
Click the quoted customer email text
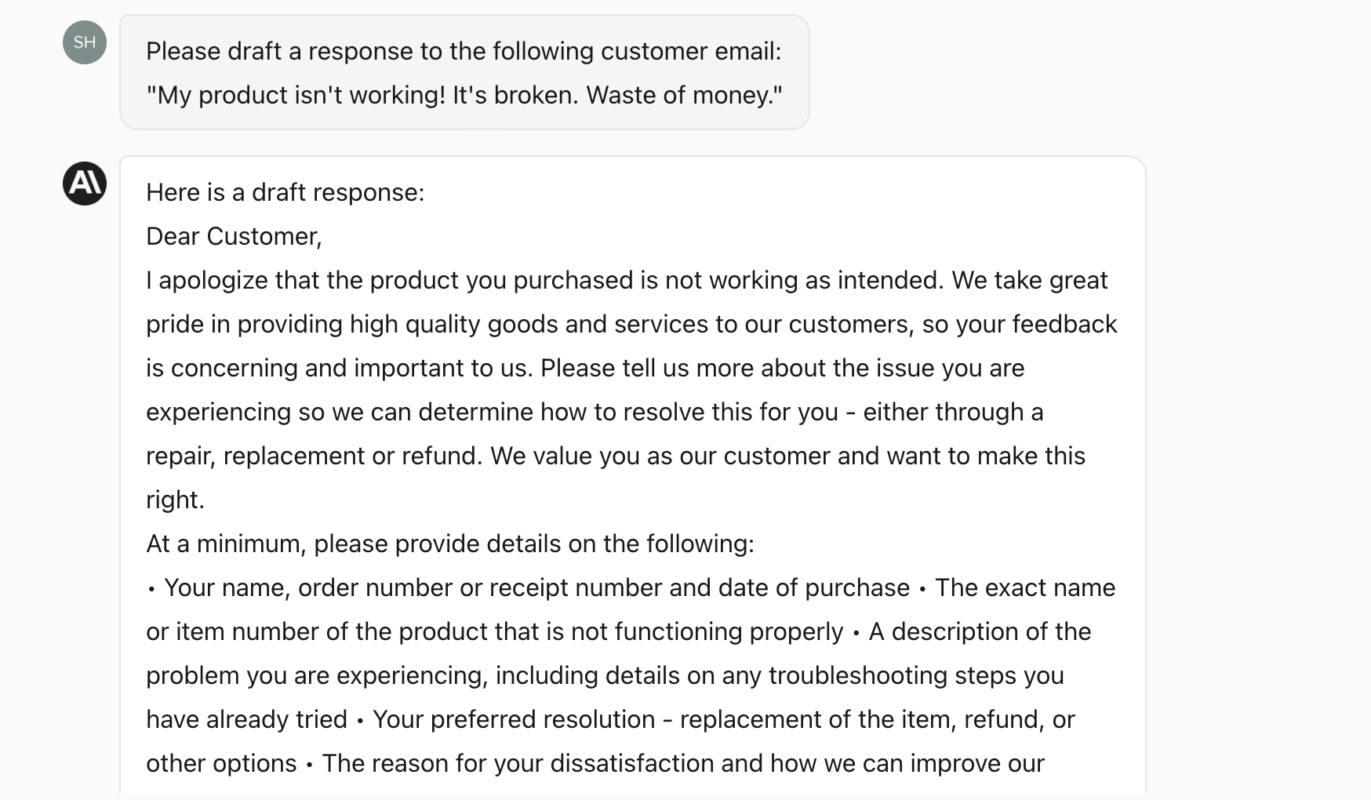pyautogui.click(x=464, y=96)
